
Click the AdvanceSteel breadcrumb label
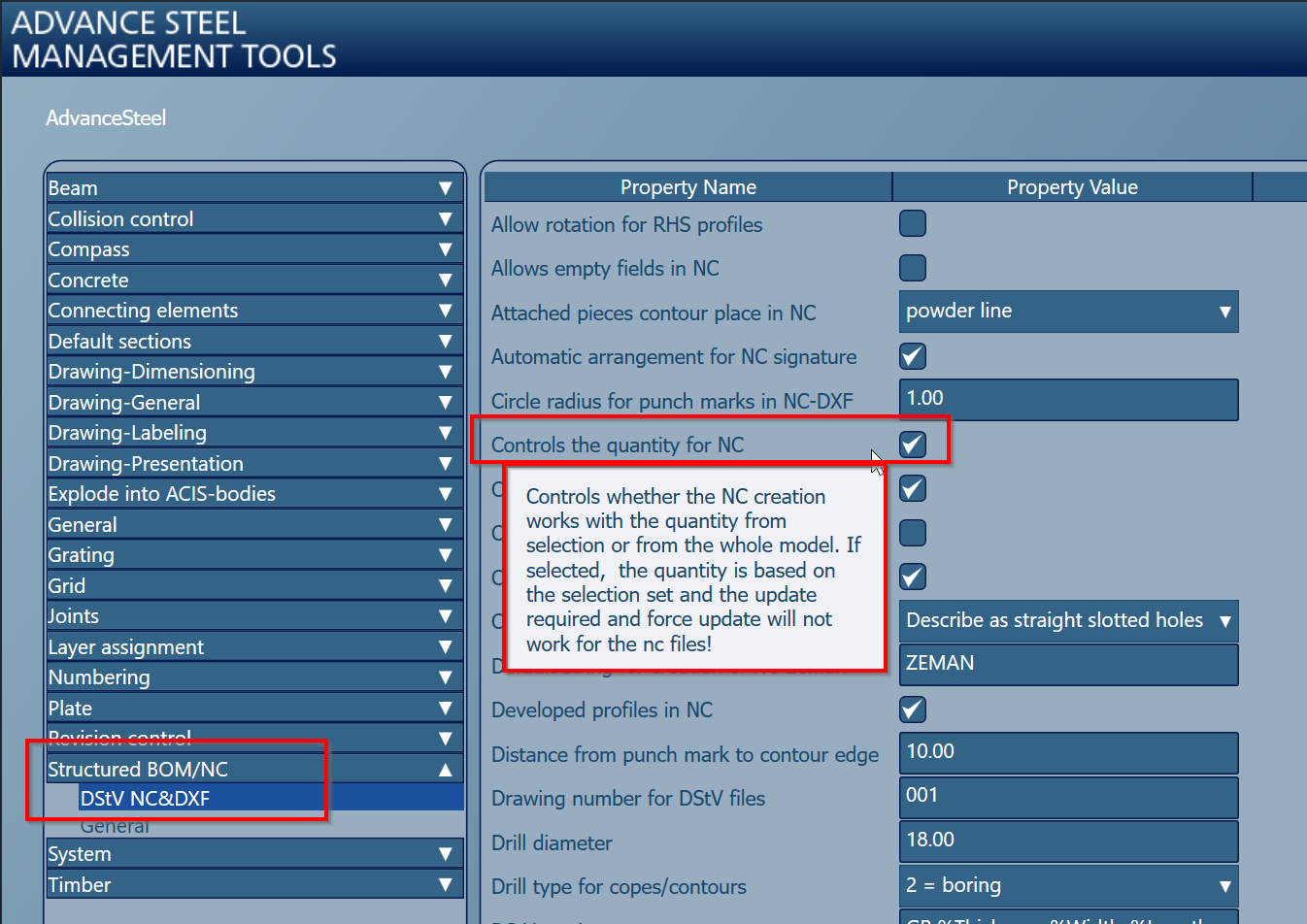(106, 117)
